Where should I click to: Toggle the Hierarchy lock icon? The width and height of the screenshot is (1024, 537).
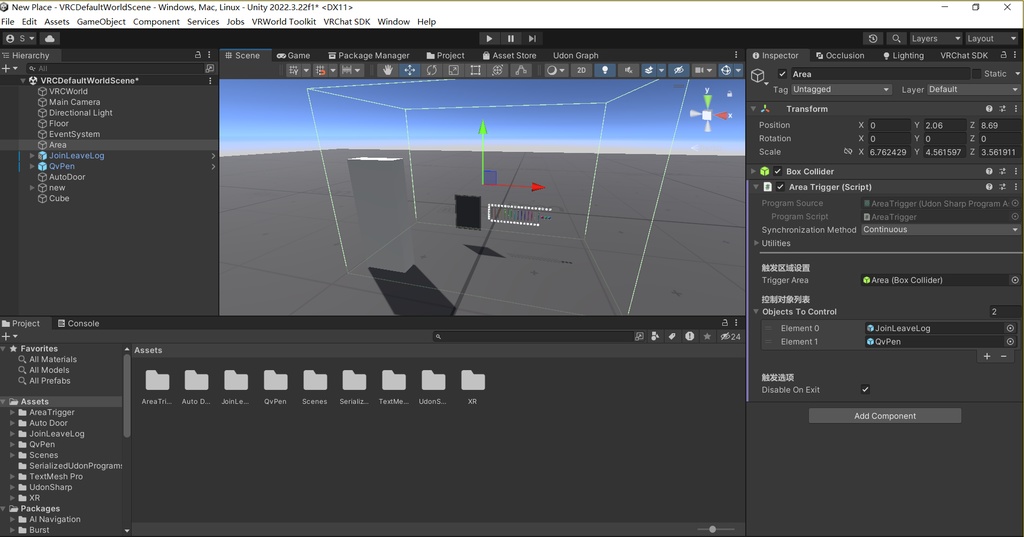(198, 55)
